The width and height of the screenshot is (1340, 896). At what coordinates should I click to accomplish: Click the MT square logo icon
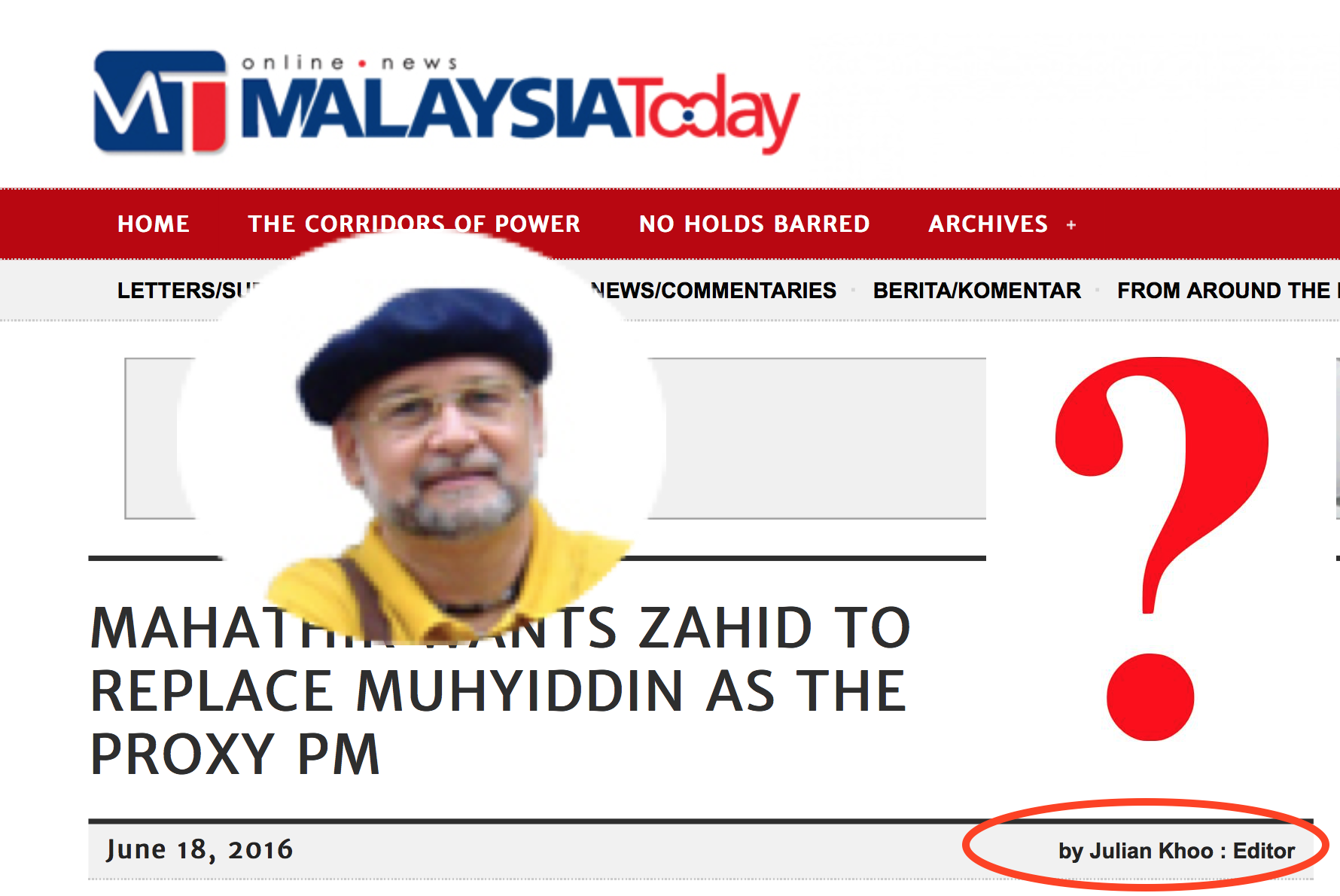(160, 102)
